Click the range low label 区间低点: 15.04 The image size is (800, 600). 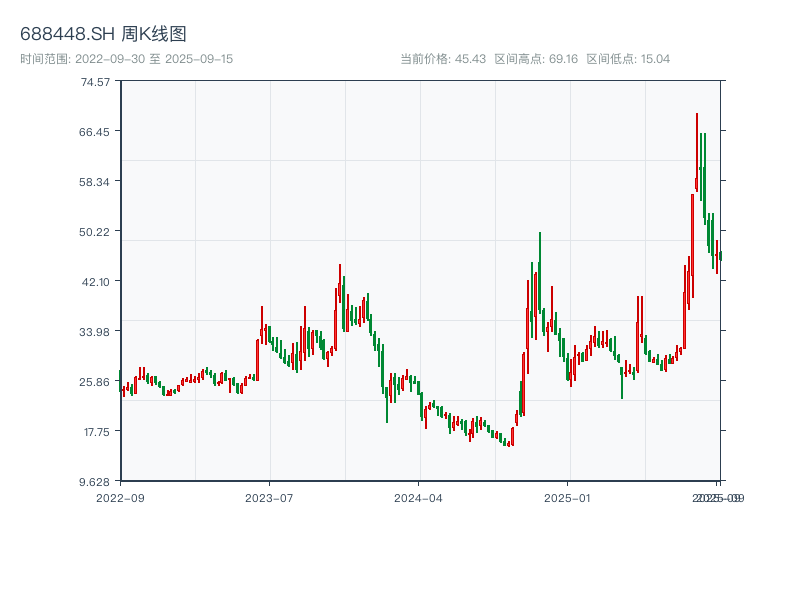[x=628, y=59]
